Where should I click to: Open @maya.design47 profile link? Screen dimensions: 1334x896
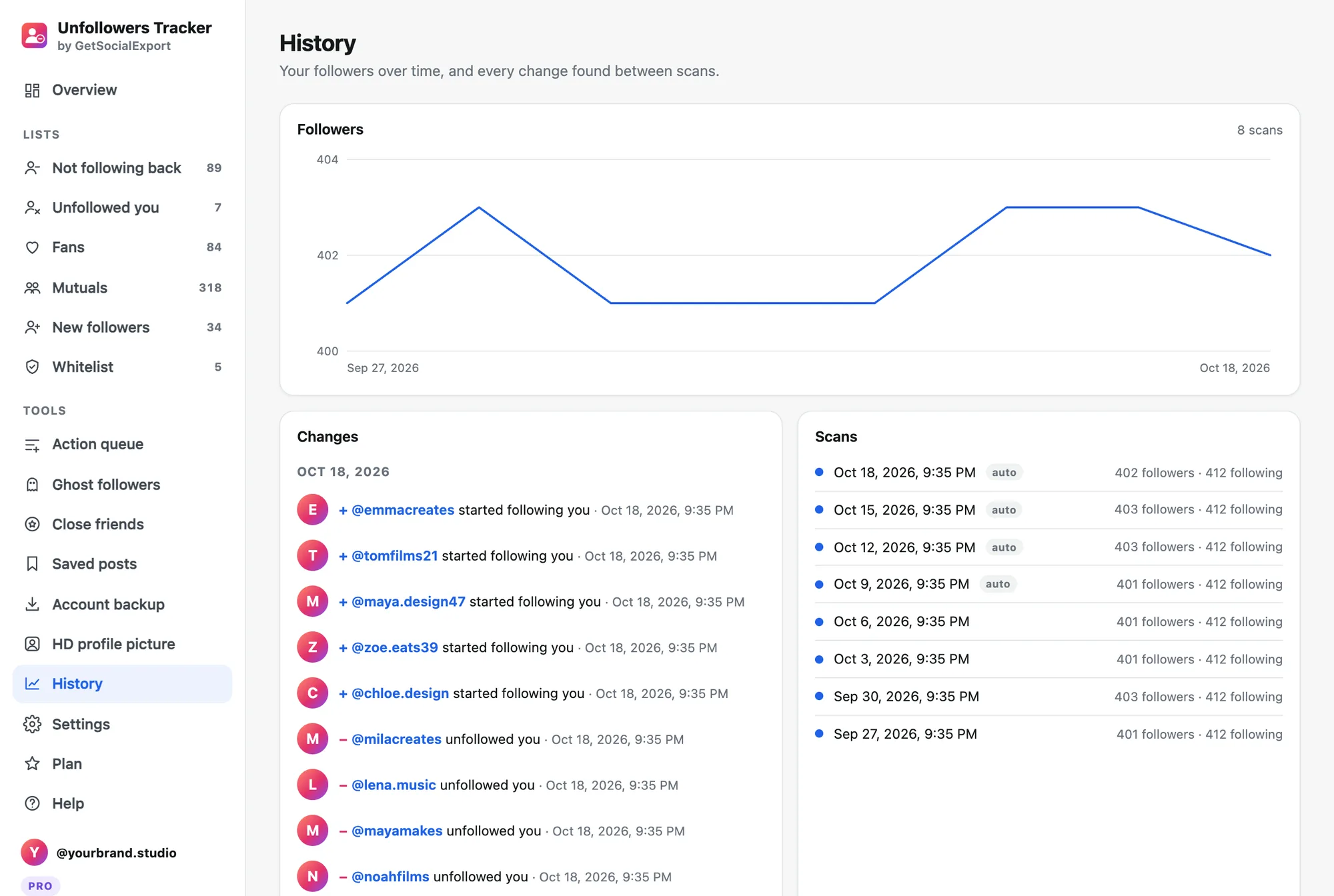tap(408, 602)
